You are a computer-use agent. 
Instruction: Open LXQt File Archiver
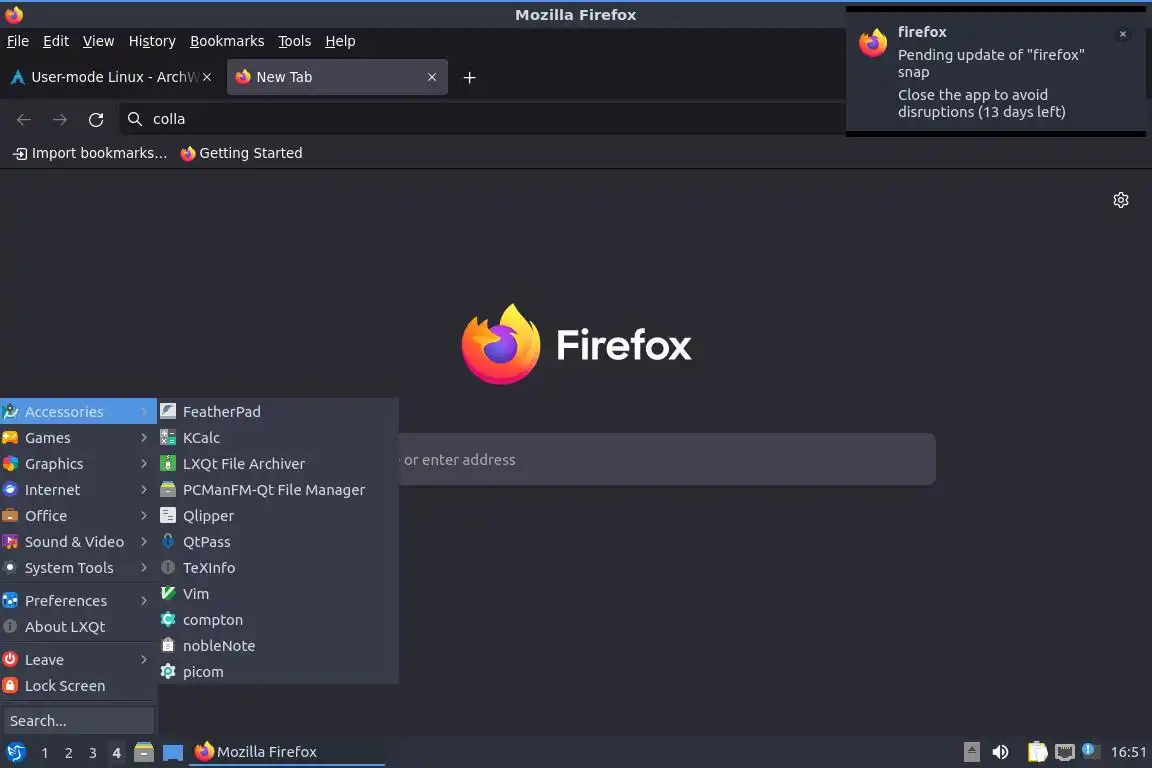click(x=278, y=464)
